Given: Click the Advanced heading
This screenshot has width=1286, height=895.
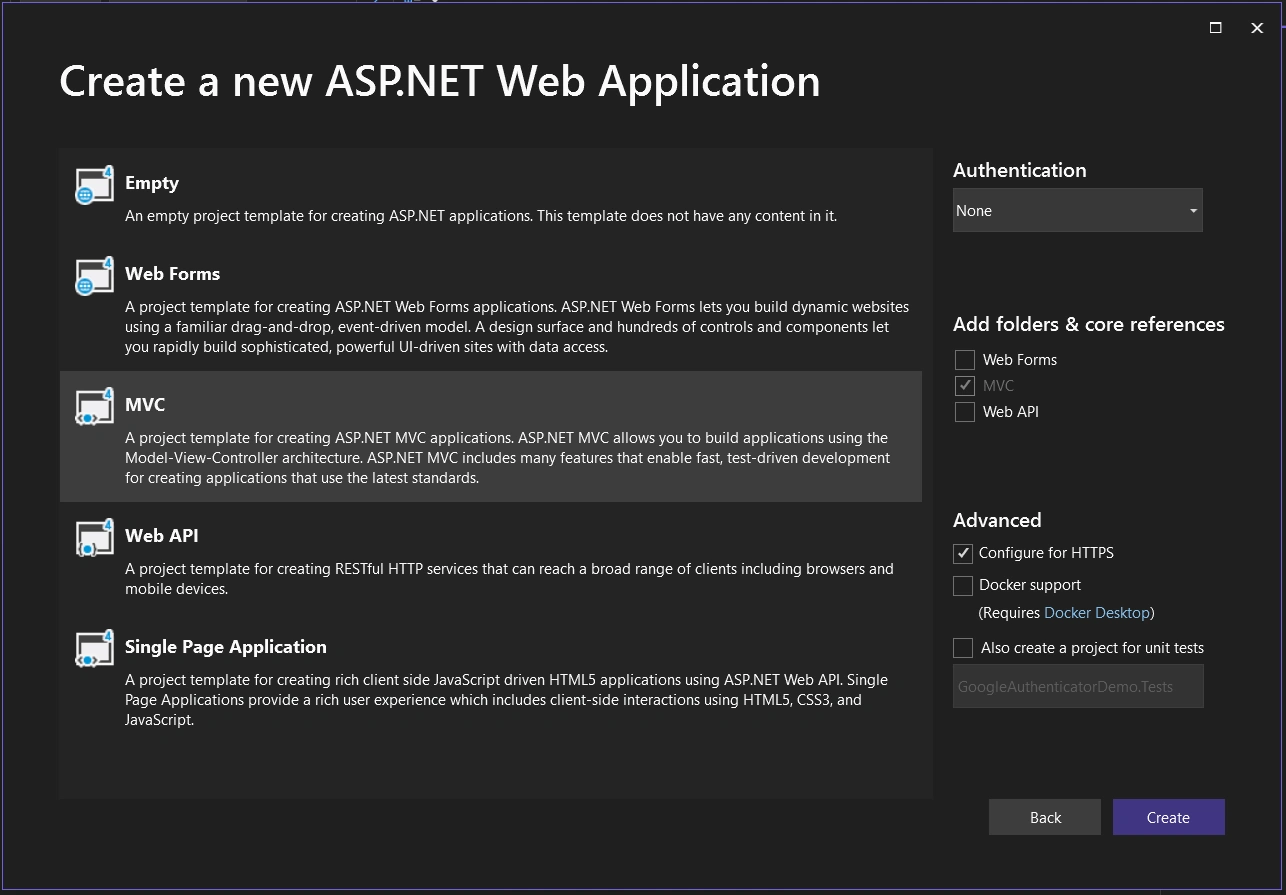Looking at the screenshot, I should click(997, 520).
